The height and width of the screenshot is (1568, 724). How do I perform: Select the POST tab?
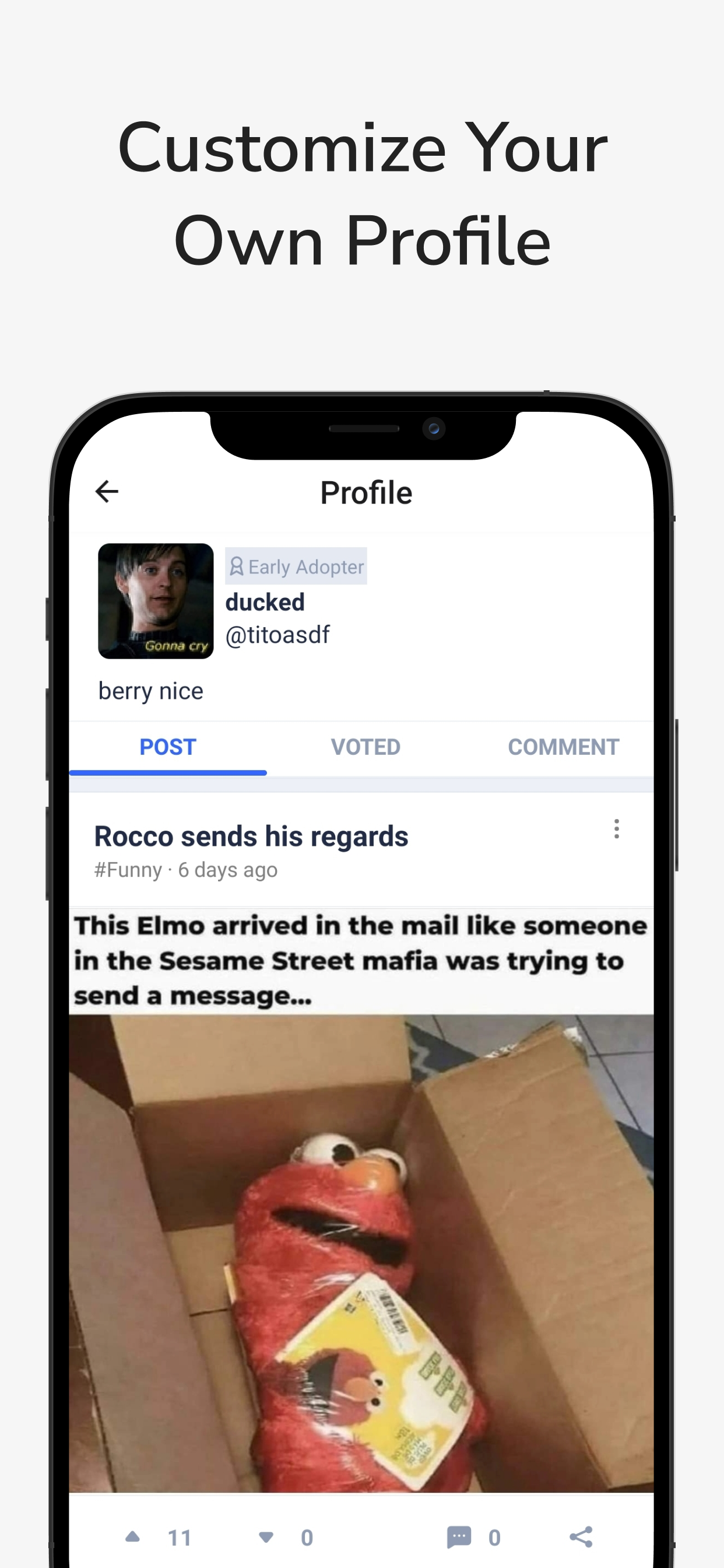(168, 747)
